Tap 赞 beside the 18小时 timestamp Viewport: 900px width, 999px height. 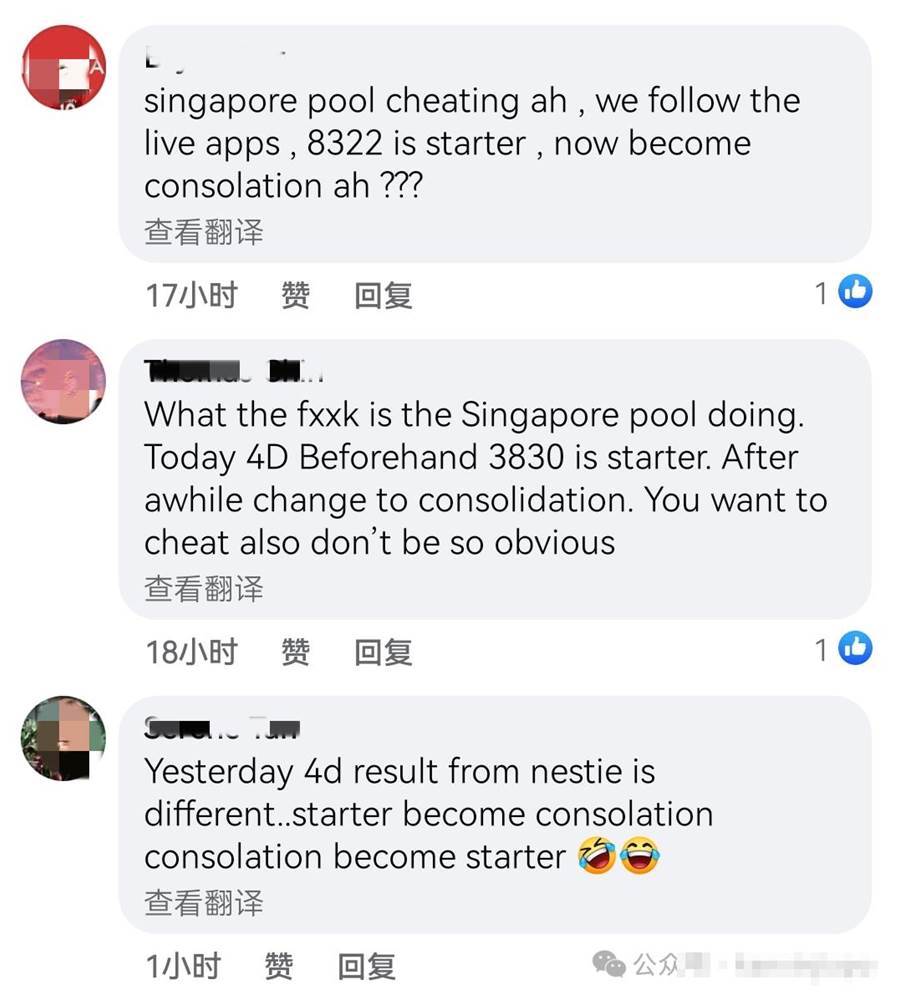[x=296, y=652]
